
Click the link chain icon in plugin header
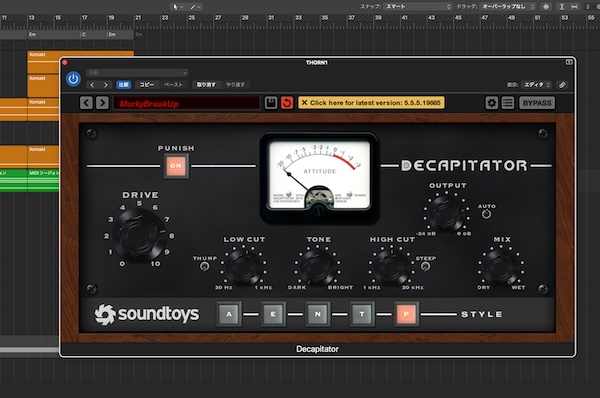(x=562, y=85)
